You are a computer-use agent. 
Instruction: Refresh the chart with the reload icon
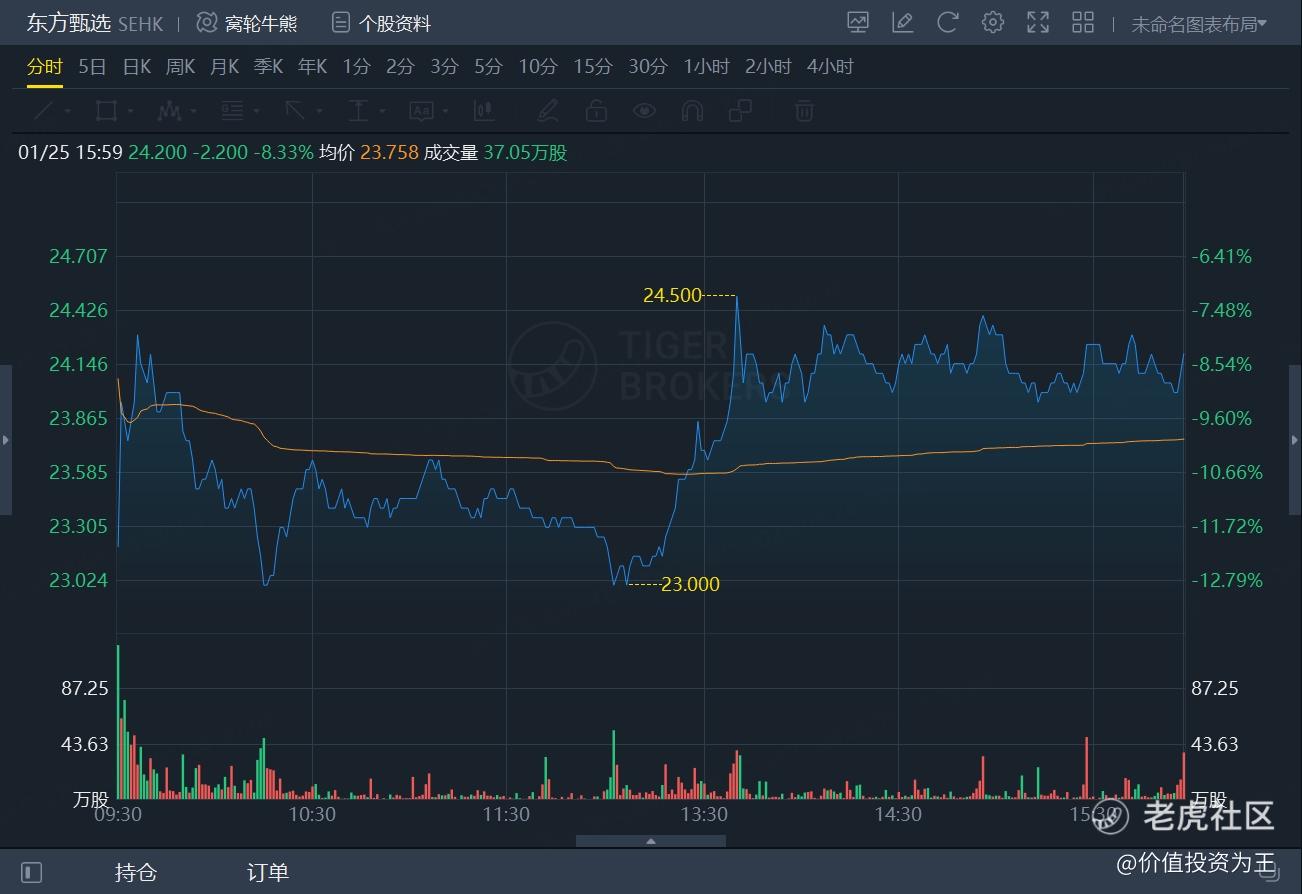[948, 22]
